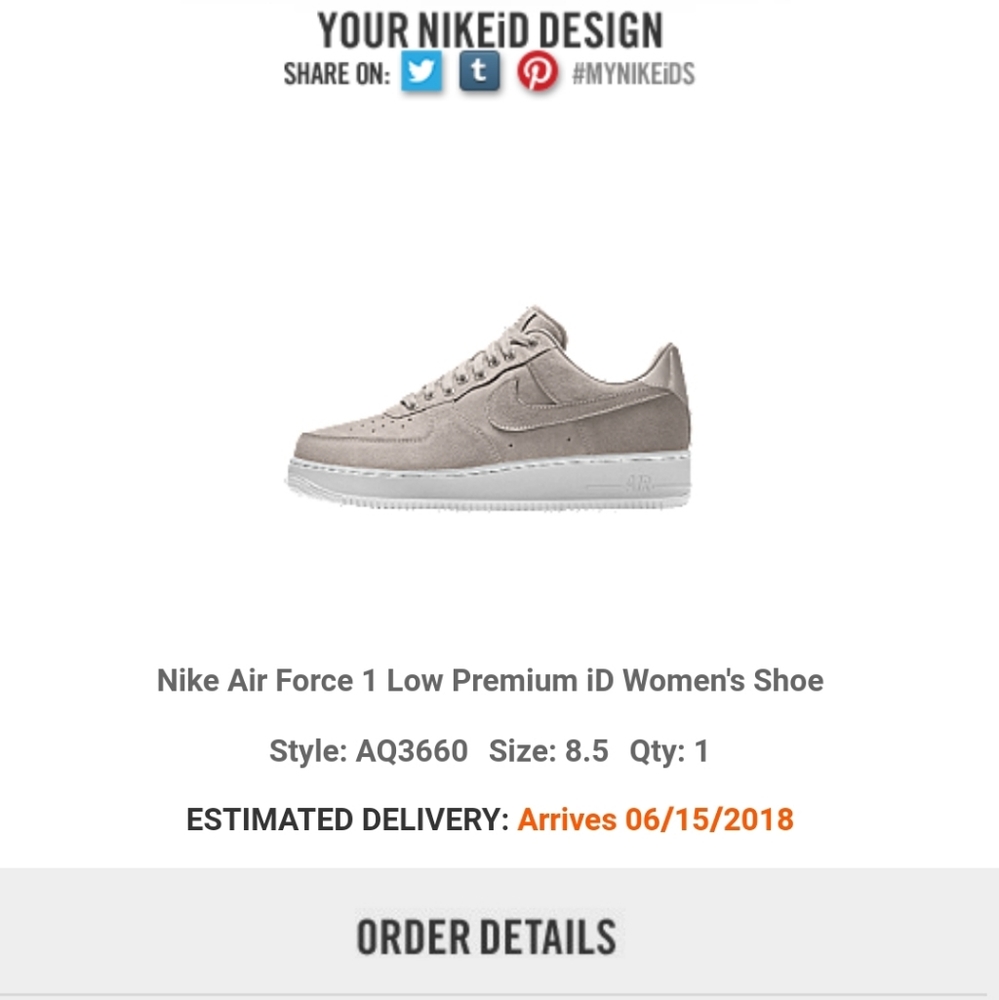Expand the ORDER DETAILS section
This screenshot has width=999, height=1000.
coord(487,936)
